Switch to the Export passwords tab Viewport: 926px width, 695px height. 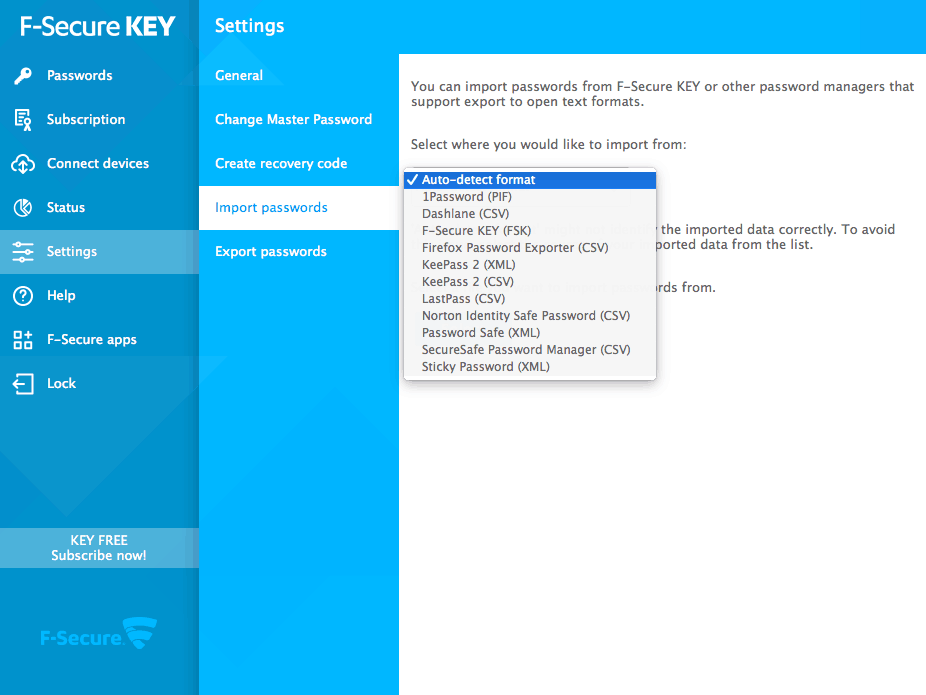(x=271, y=251)
